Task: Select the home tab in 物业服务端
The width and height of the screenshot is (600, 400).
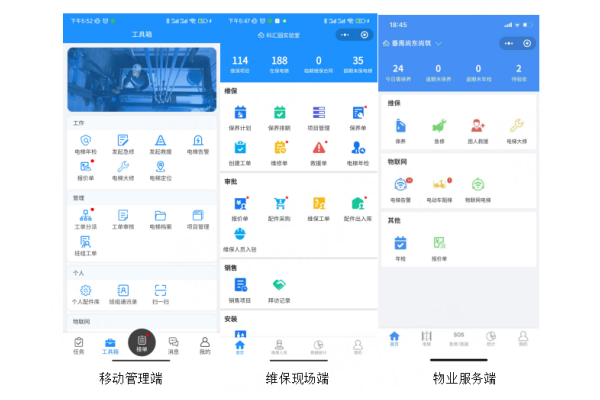Action: [x=394, y=338]
